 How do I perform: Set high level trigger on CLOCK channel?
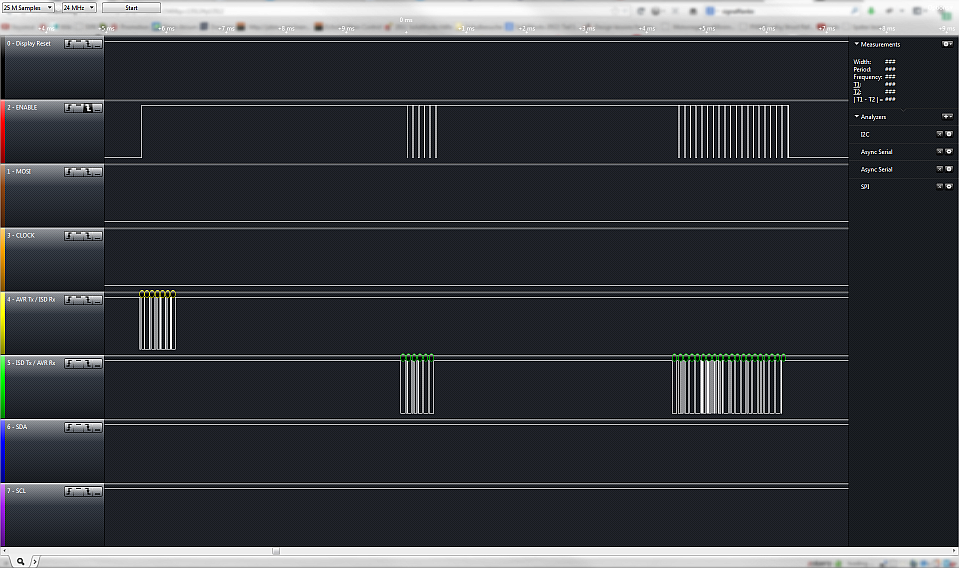(78, 236)
